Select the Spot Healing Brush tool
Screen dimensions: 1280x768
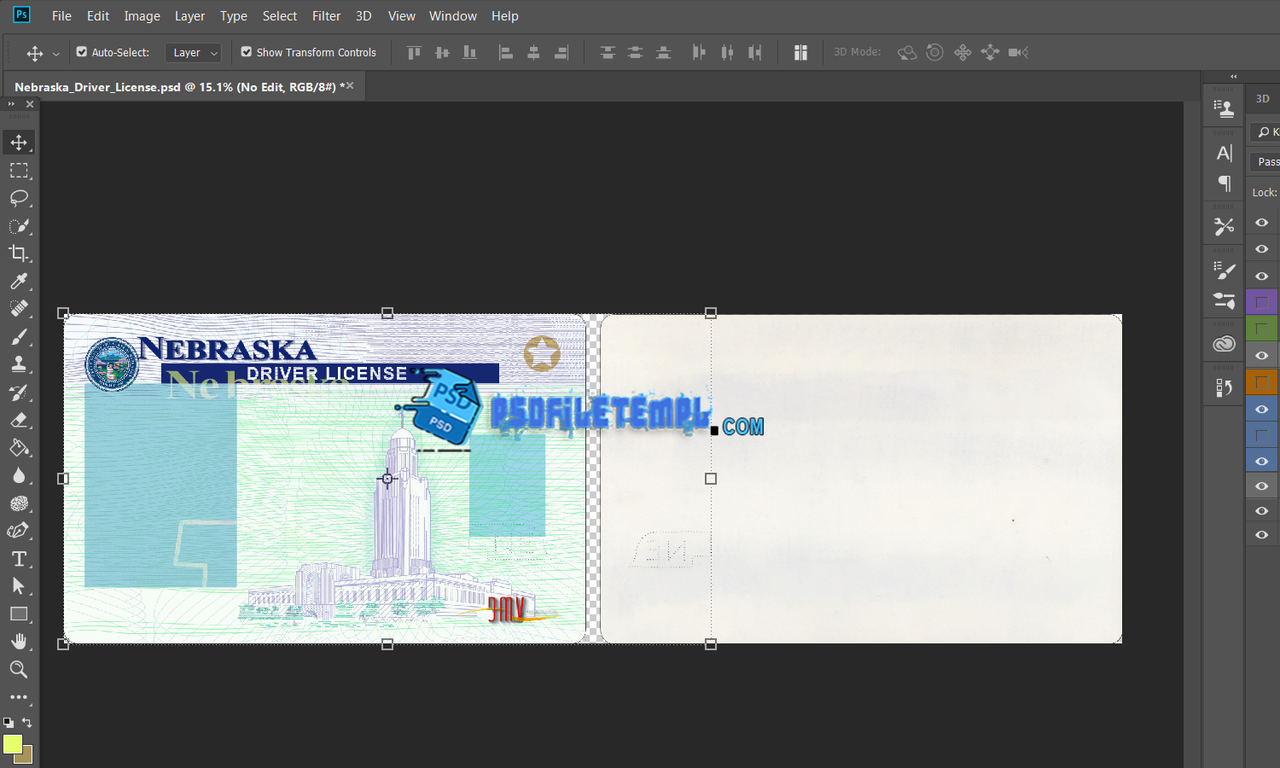[19, 309]
